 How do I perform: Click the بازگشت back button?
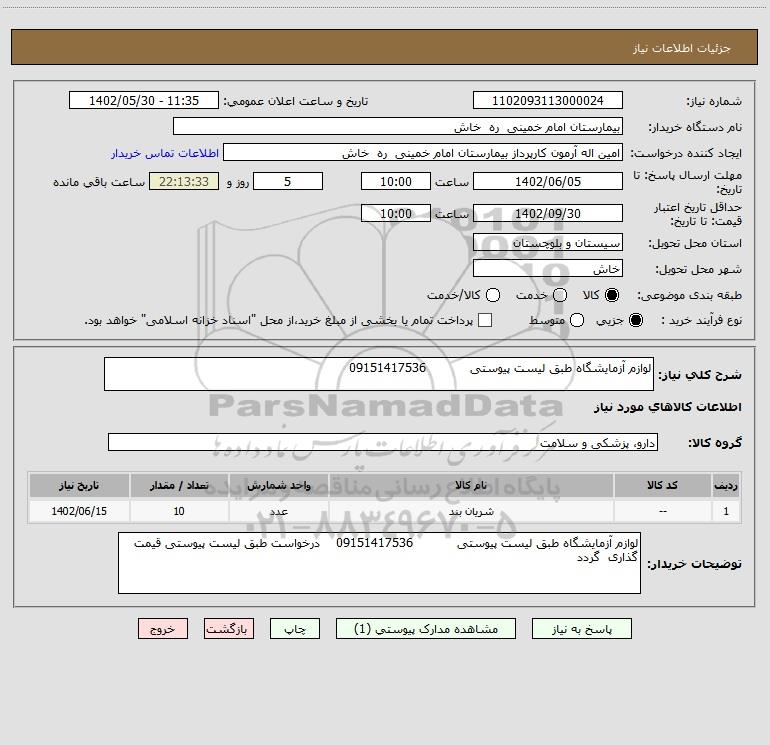click(229, 629)
